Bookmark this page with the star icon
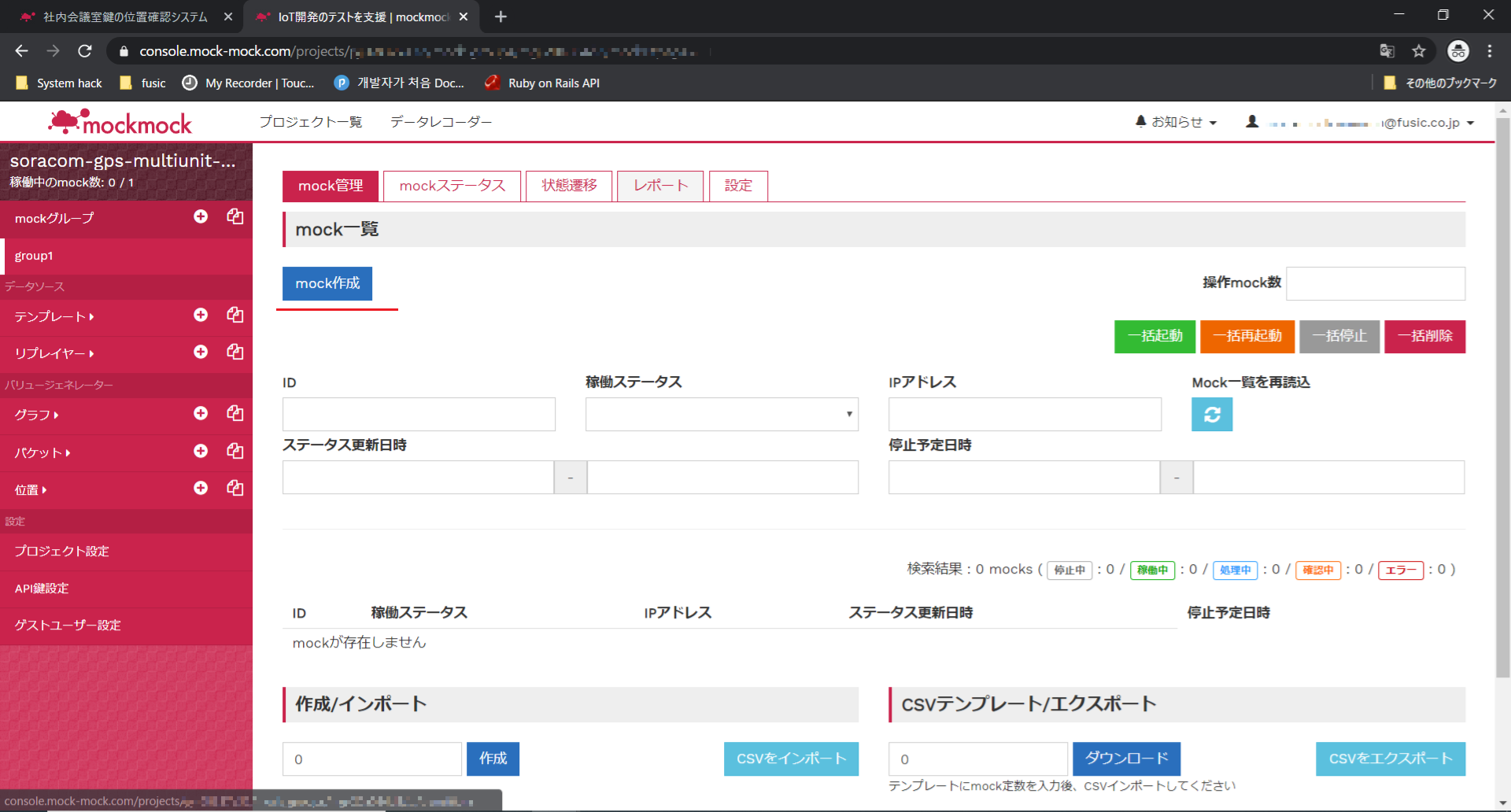Image resolution: width=1511 pixels, height=812 pixels. [1418, 51]
